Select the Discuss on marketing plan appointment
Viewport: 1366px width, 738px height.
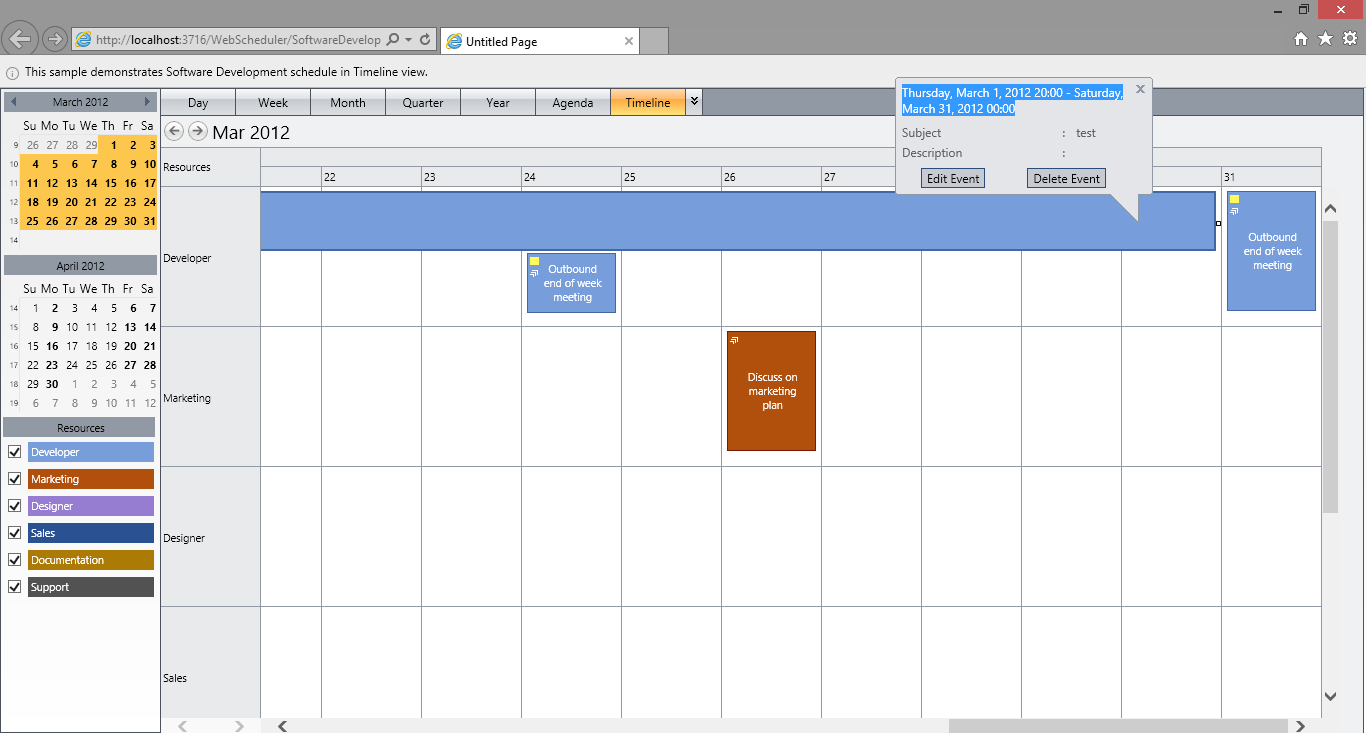pyautogui.click(x=771, y=391)
